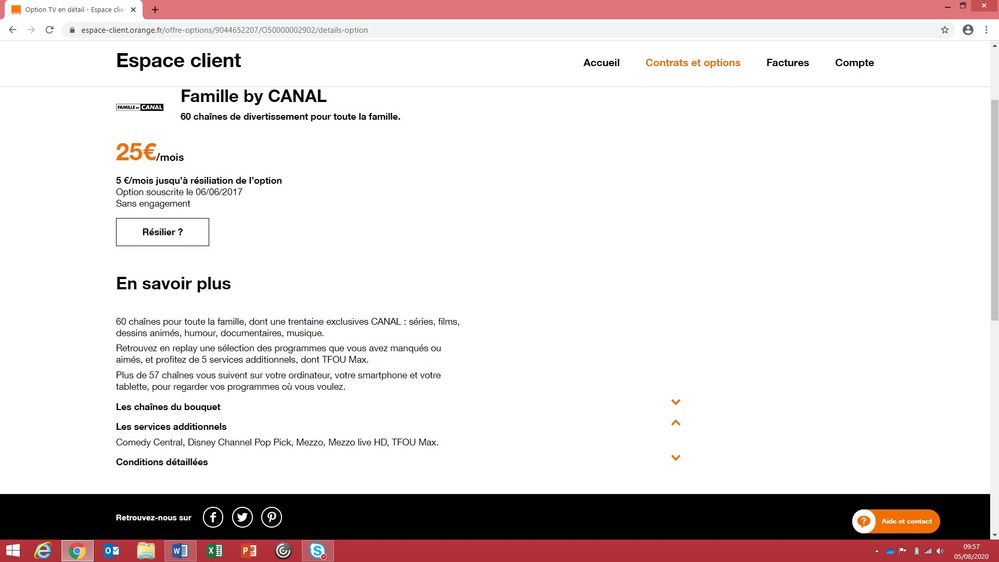Click the text Sans engagement
This screenshot has width=999, height=562.
coord(153,203)
